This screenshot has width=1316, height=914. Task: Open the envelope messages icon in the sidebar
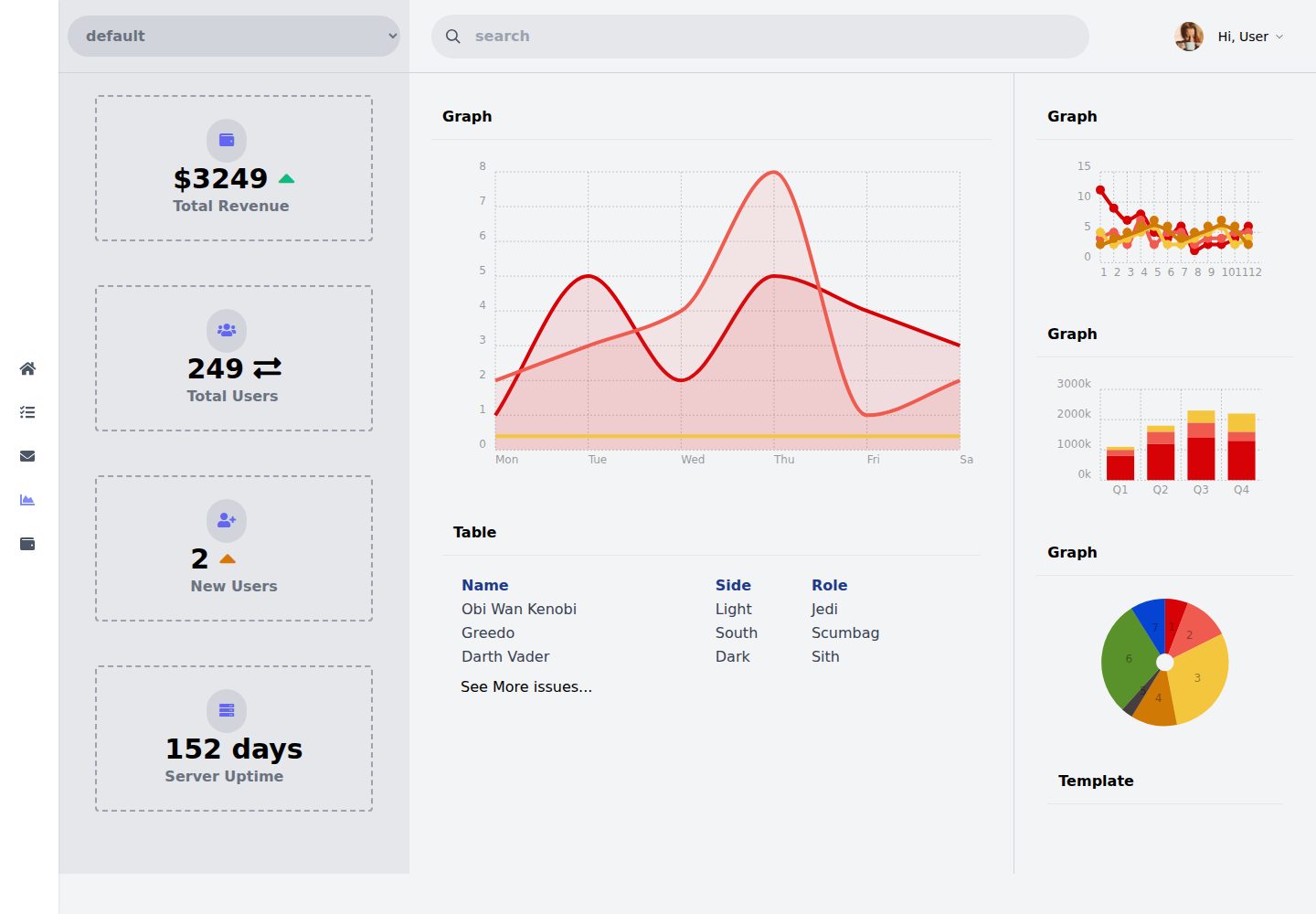[x=27, y=456]
